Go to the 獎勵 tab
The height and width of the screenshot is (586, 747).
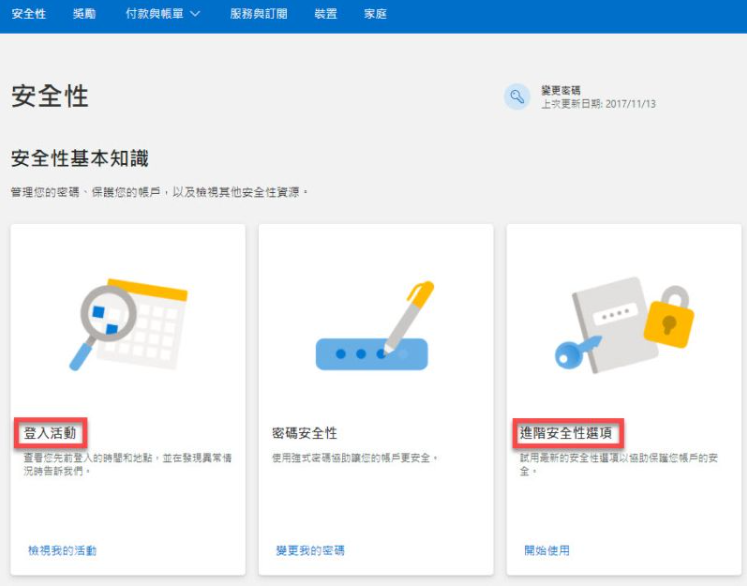pos(85,15)
